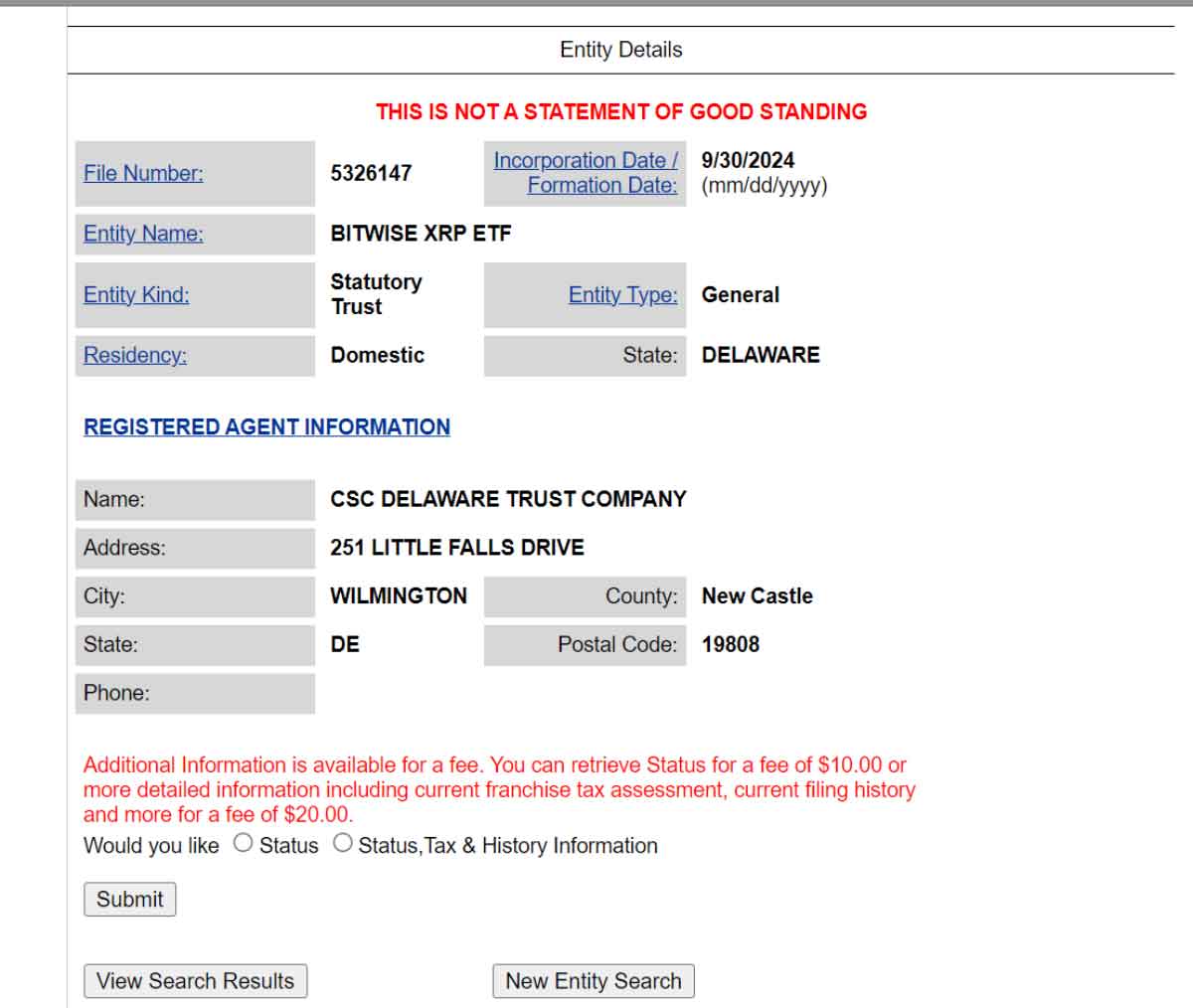Click the General entity type value
This screenshot has width=1193, height=1008.
(x=740, y=294)
